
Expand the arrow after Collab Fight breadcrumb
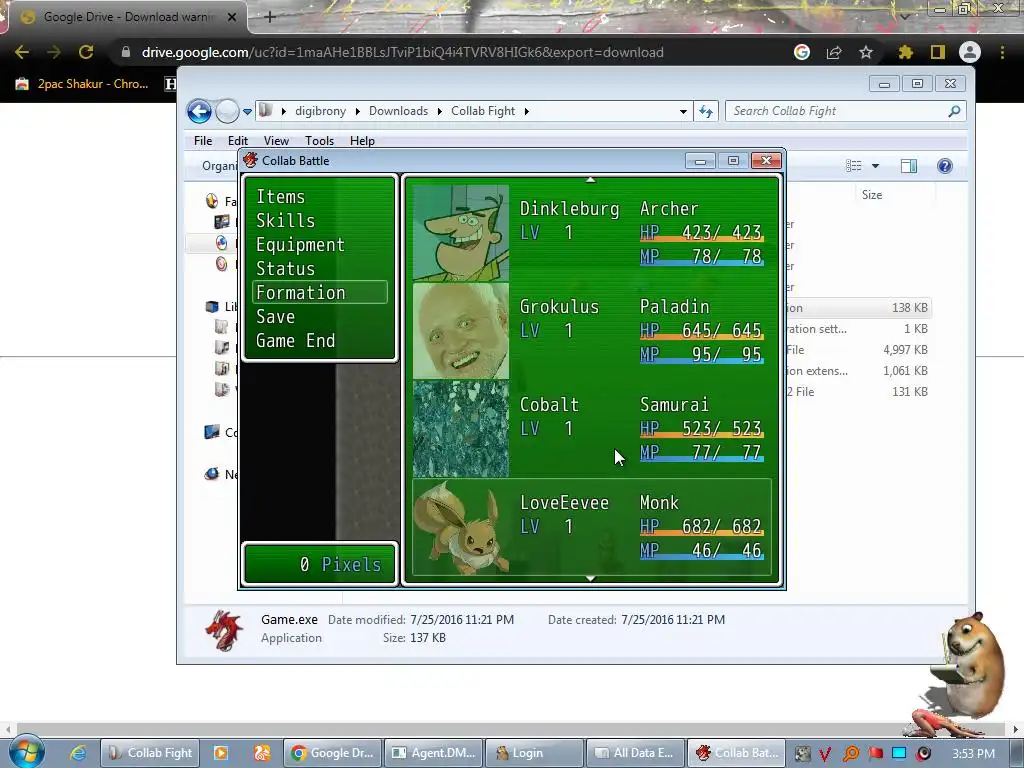[526, 112]
